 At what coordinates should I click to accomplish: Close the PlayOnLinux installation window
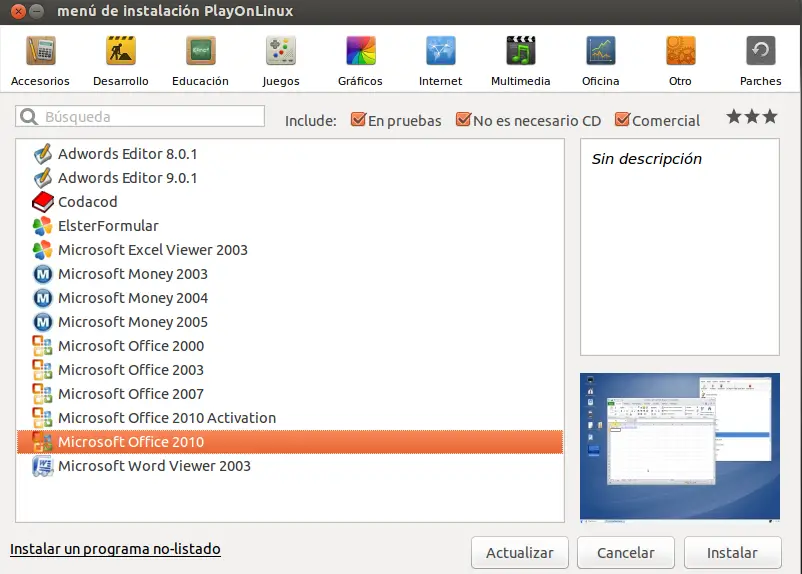point(18,11)
